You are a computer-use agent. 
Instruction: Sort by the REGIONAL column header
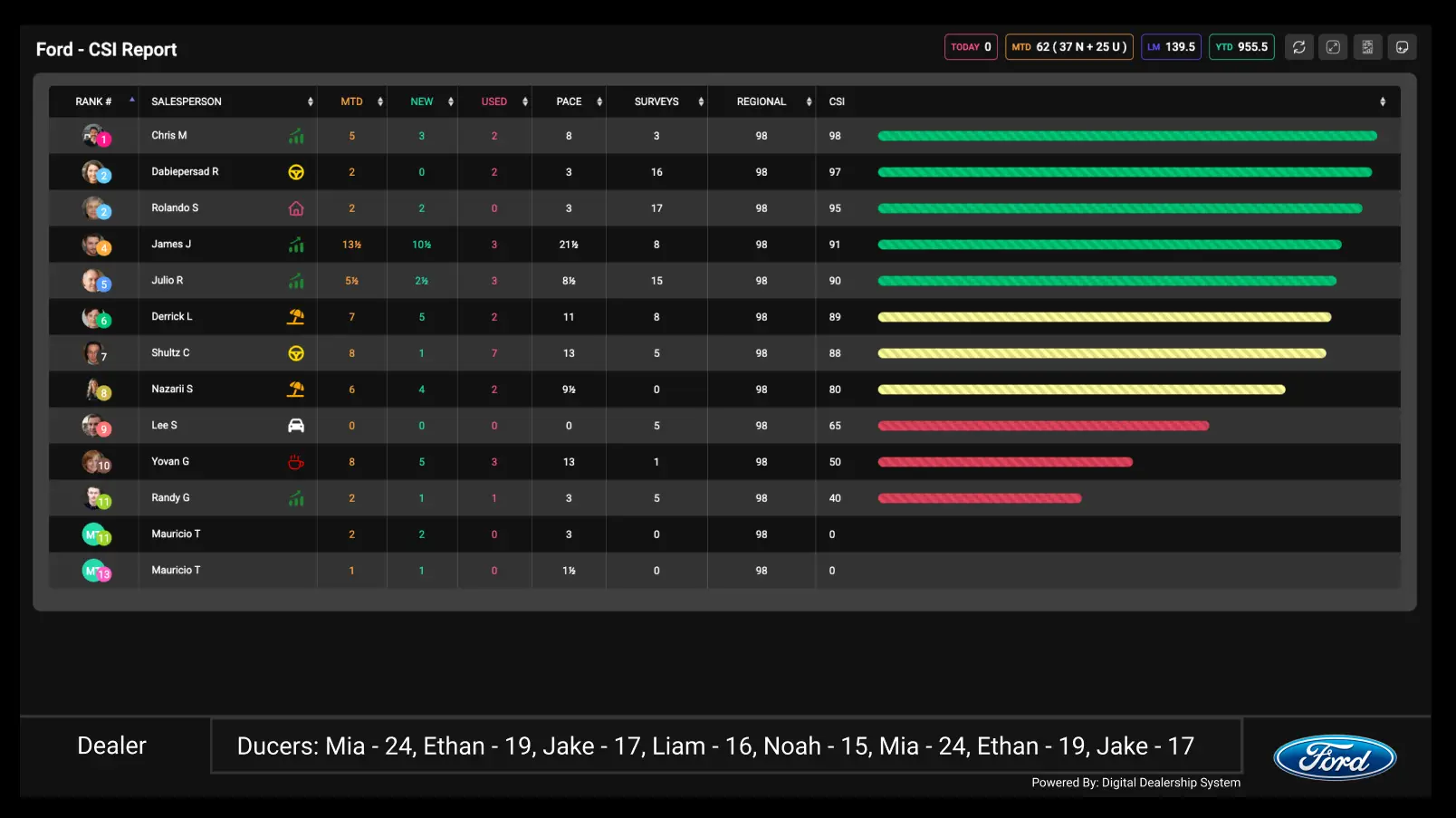tap(762, 101)
